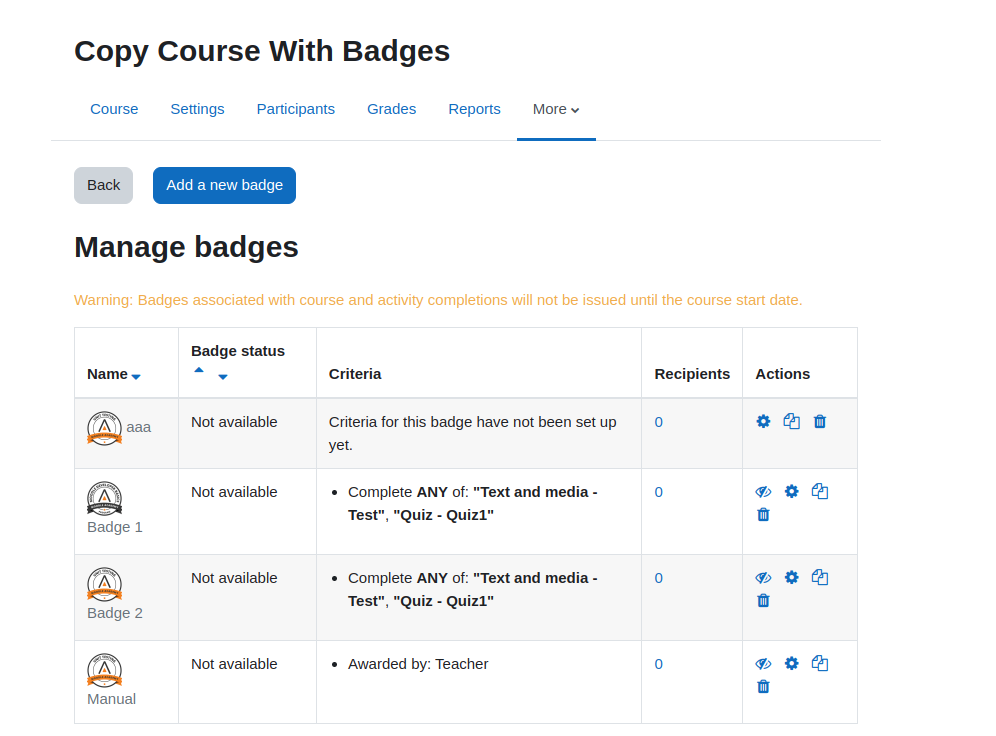
Task: Open the aaa badge link
Action: tap(138, 427)
